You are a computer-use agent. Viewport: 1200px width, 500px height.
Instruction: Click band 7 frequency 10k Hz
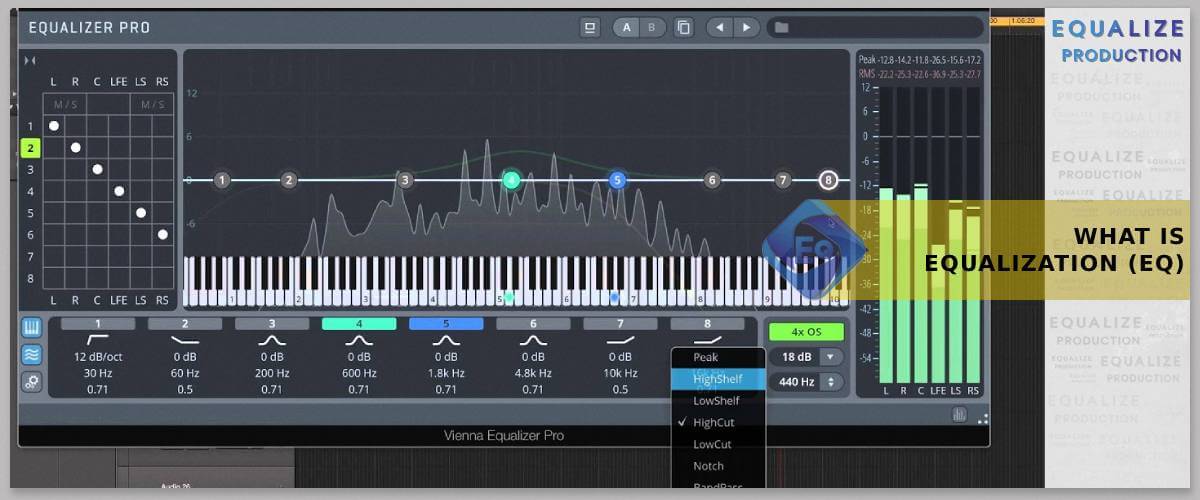click(x=620, y=373)
